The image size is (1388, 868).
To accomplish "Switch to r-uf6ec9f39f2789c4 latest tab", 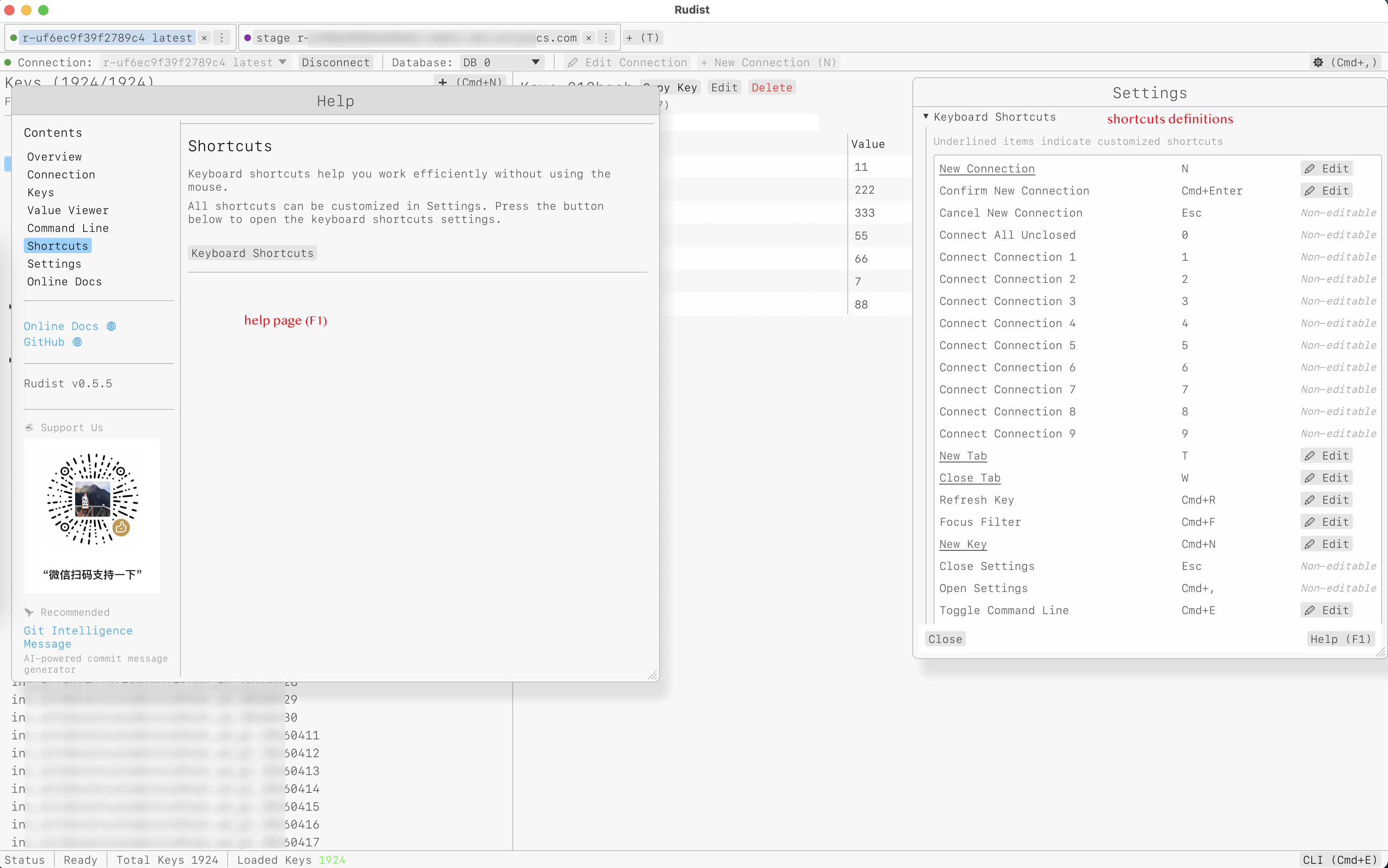I will 107,38.
